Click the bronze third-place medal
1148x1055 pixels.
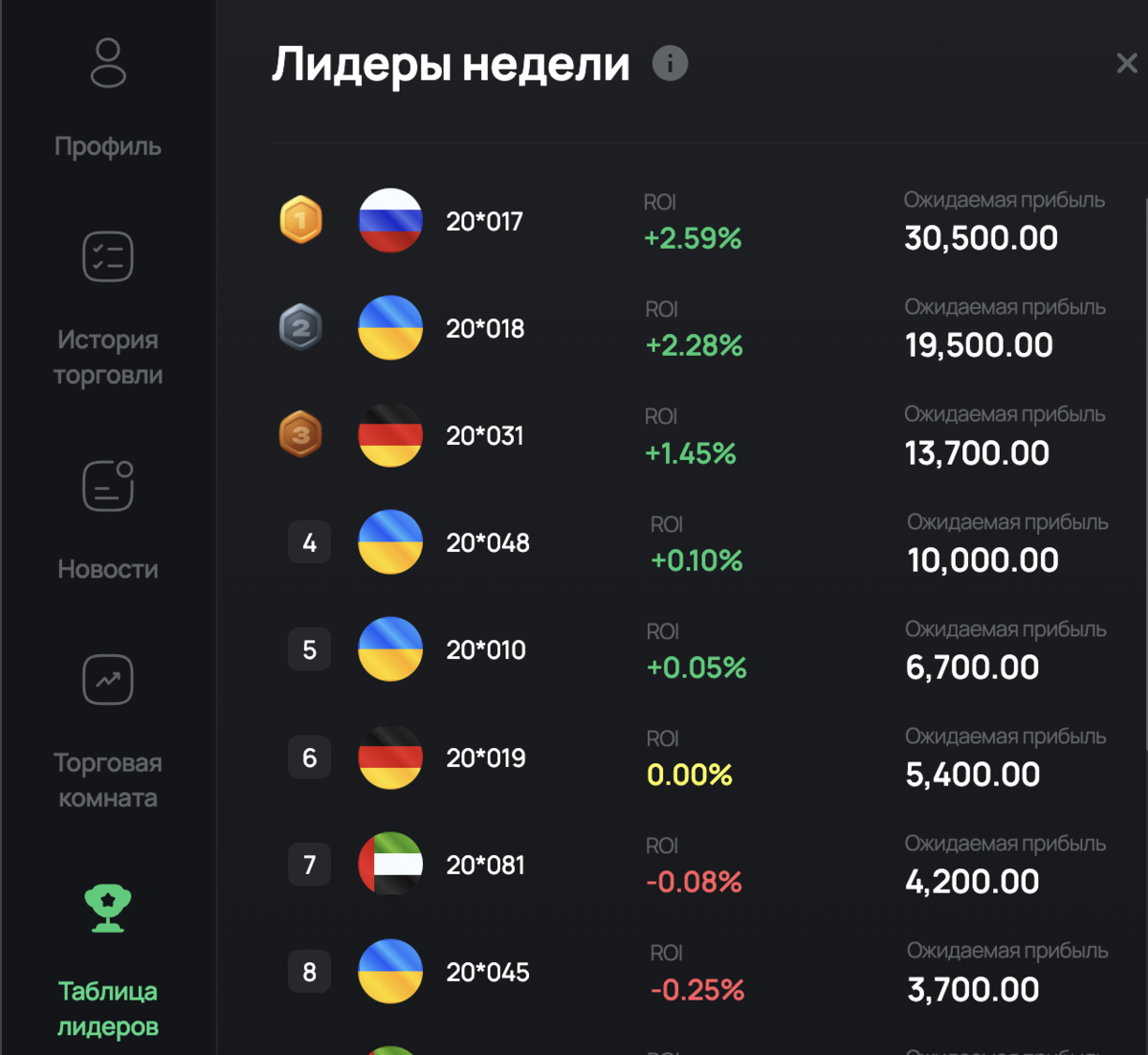pyautogui.click(x=300, y=435)
